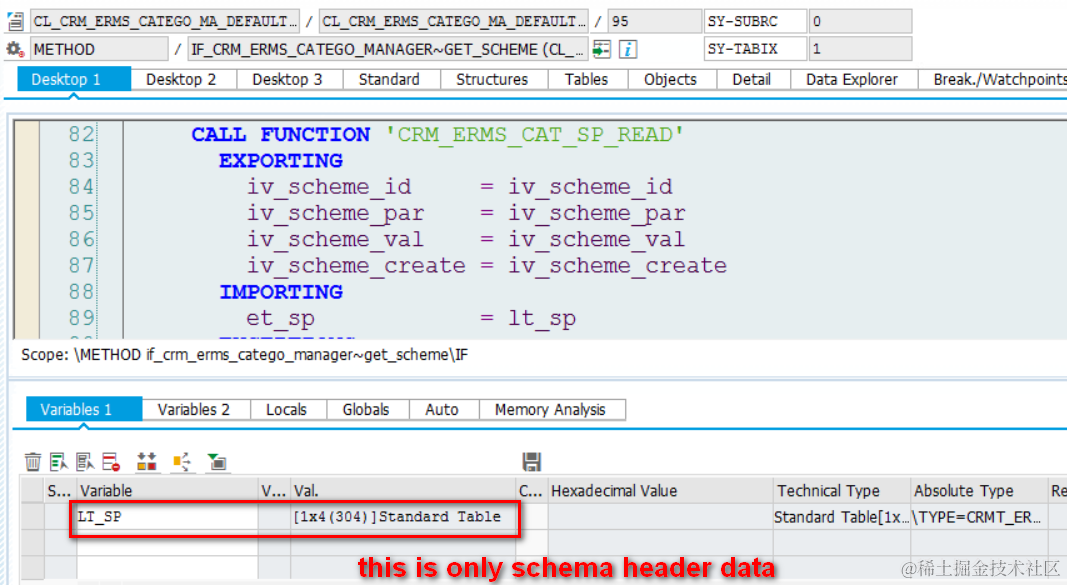Click the floppy disk save icon
Image resolution: width=1067 pixels, height=585 pixels.
pyautogui.click(x=531, y=462)
